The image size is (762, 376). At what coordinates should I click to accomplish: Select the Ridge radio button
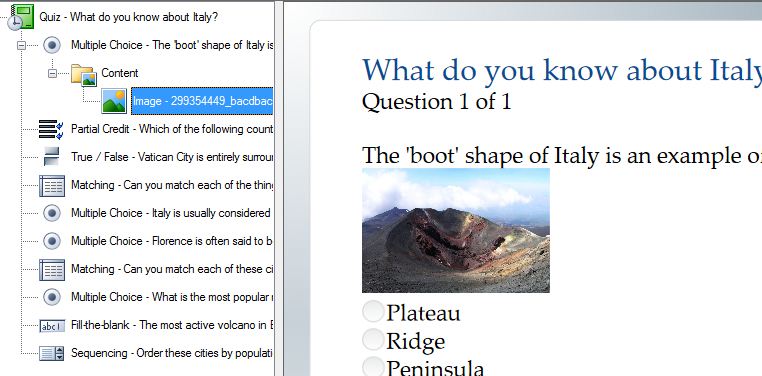tap(373, 340)
